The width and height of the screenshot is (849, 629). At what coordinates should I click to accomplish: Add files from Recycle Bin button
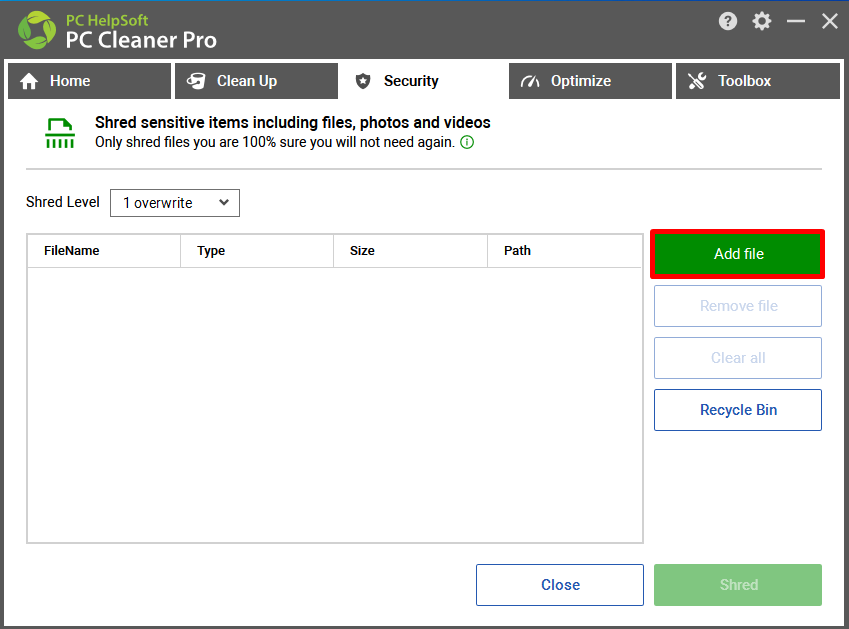point(737,410)
